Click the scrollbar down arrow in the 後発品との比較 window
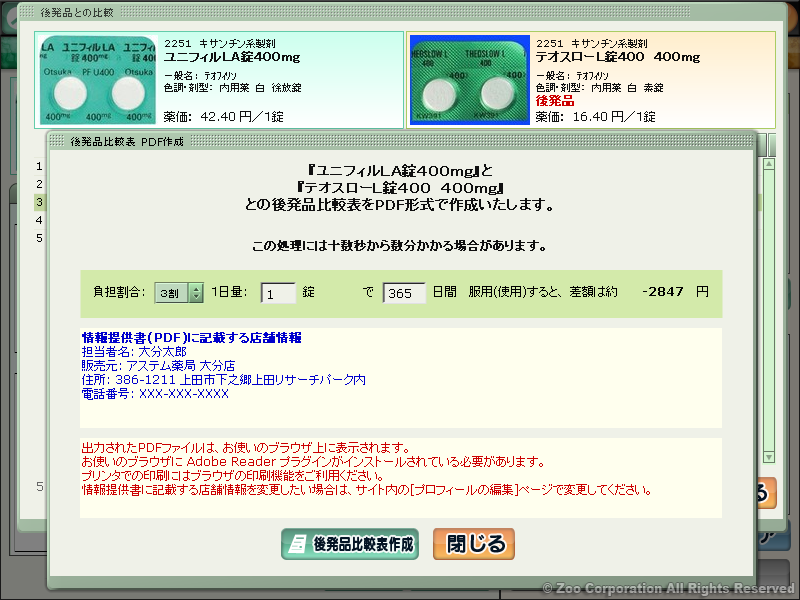Screen dimensions: 800x600 coord(769,457)
